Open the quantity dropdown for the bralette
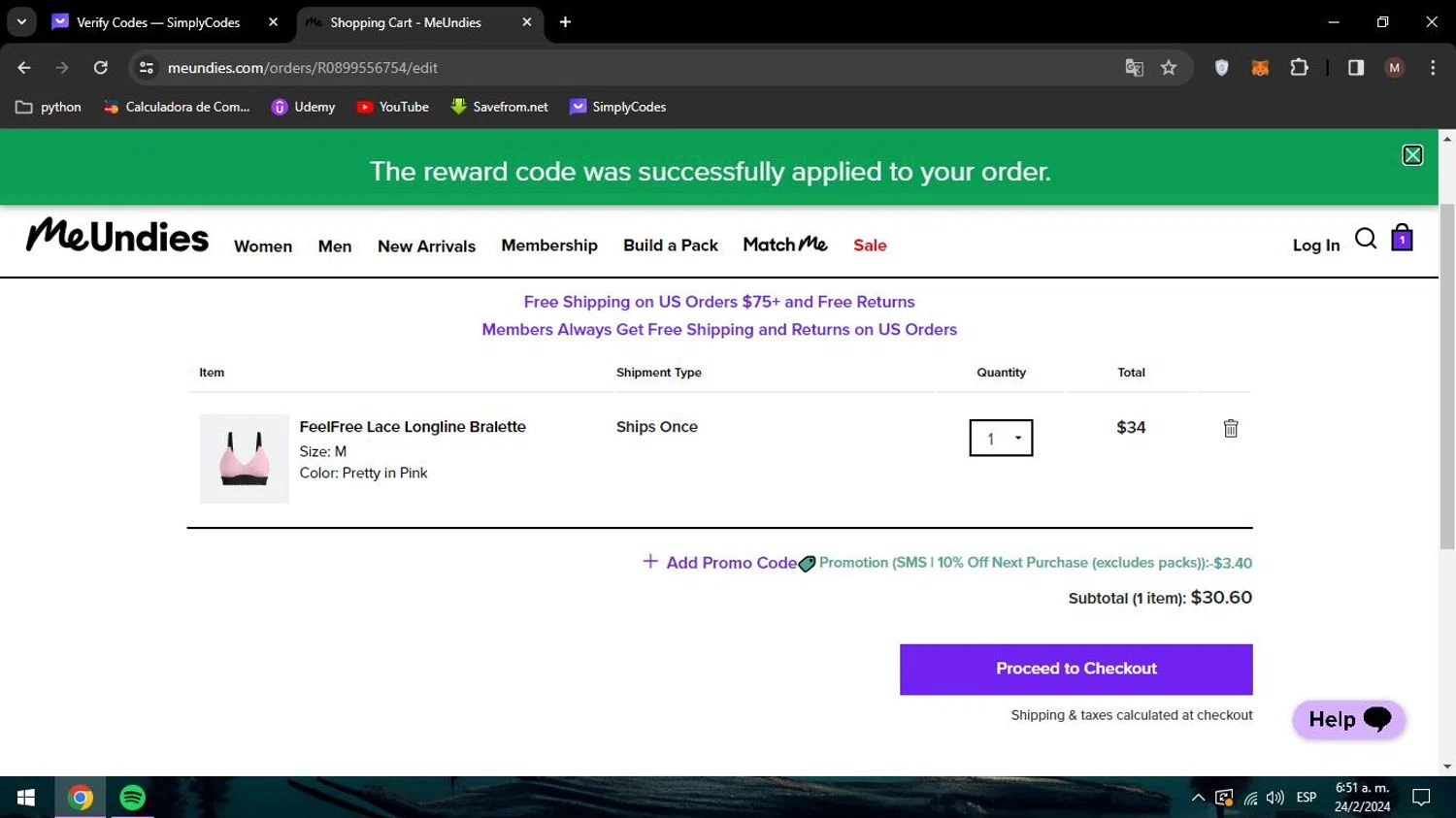Viewport: 1456px width, 818px height. 1001,438
